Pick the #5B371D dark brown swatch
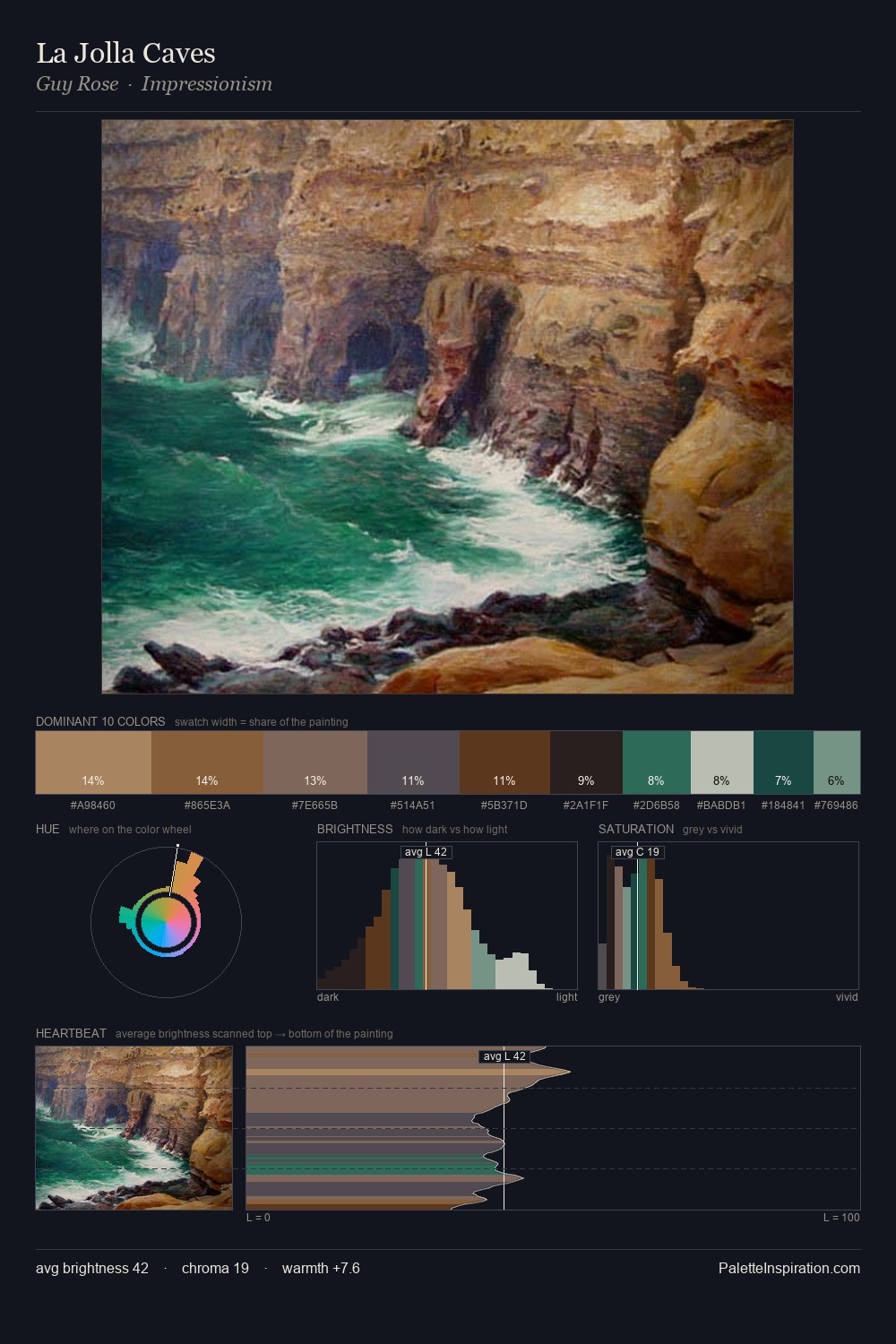 (504, 762)
